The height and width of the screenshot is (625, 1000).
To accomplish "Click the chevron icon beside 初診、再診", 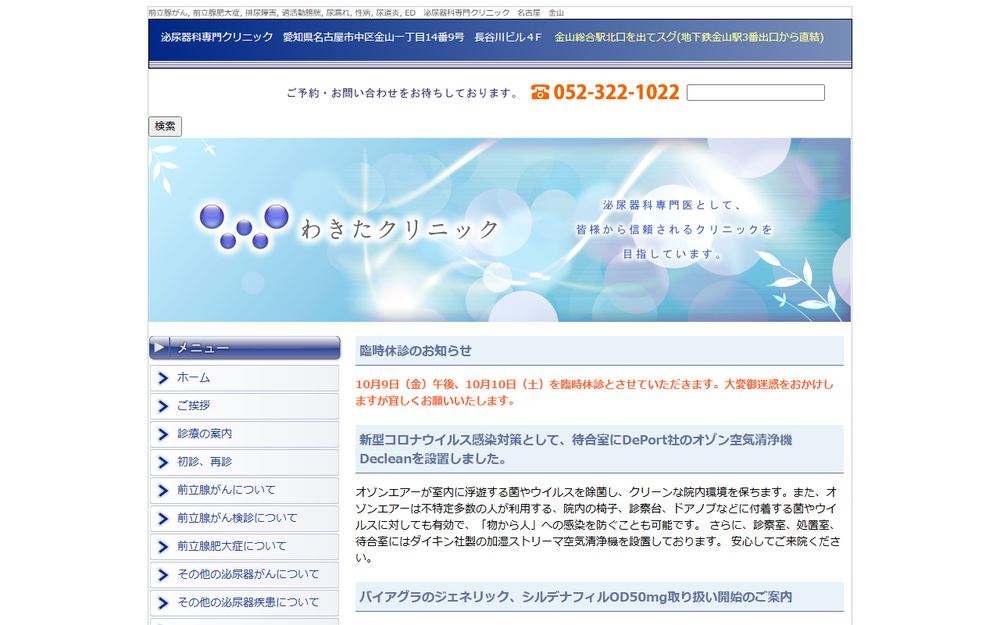I will tap(163, 462).
